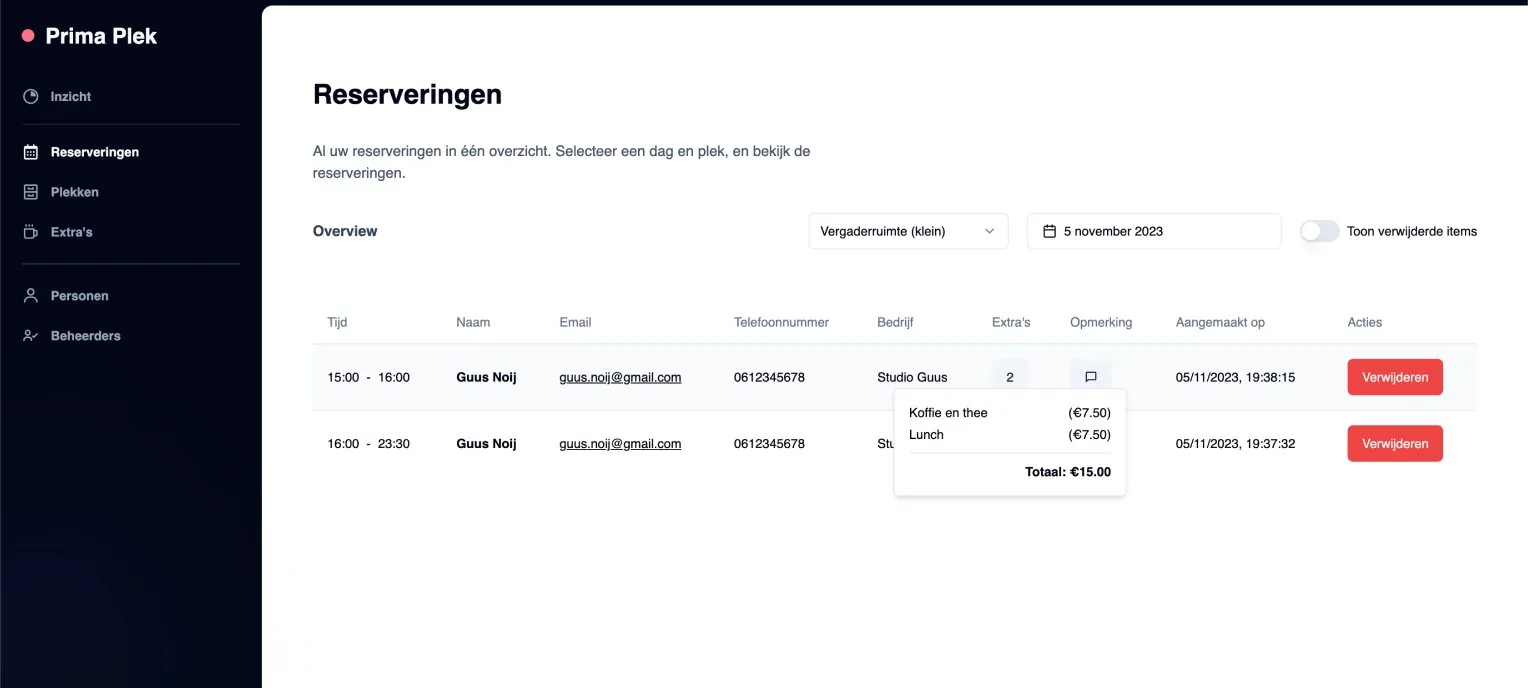Click the Extra's coffee cup icon
The width and height of the screenshot is (1528, 688).
pyautogui.click(x=31, y=232)
